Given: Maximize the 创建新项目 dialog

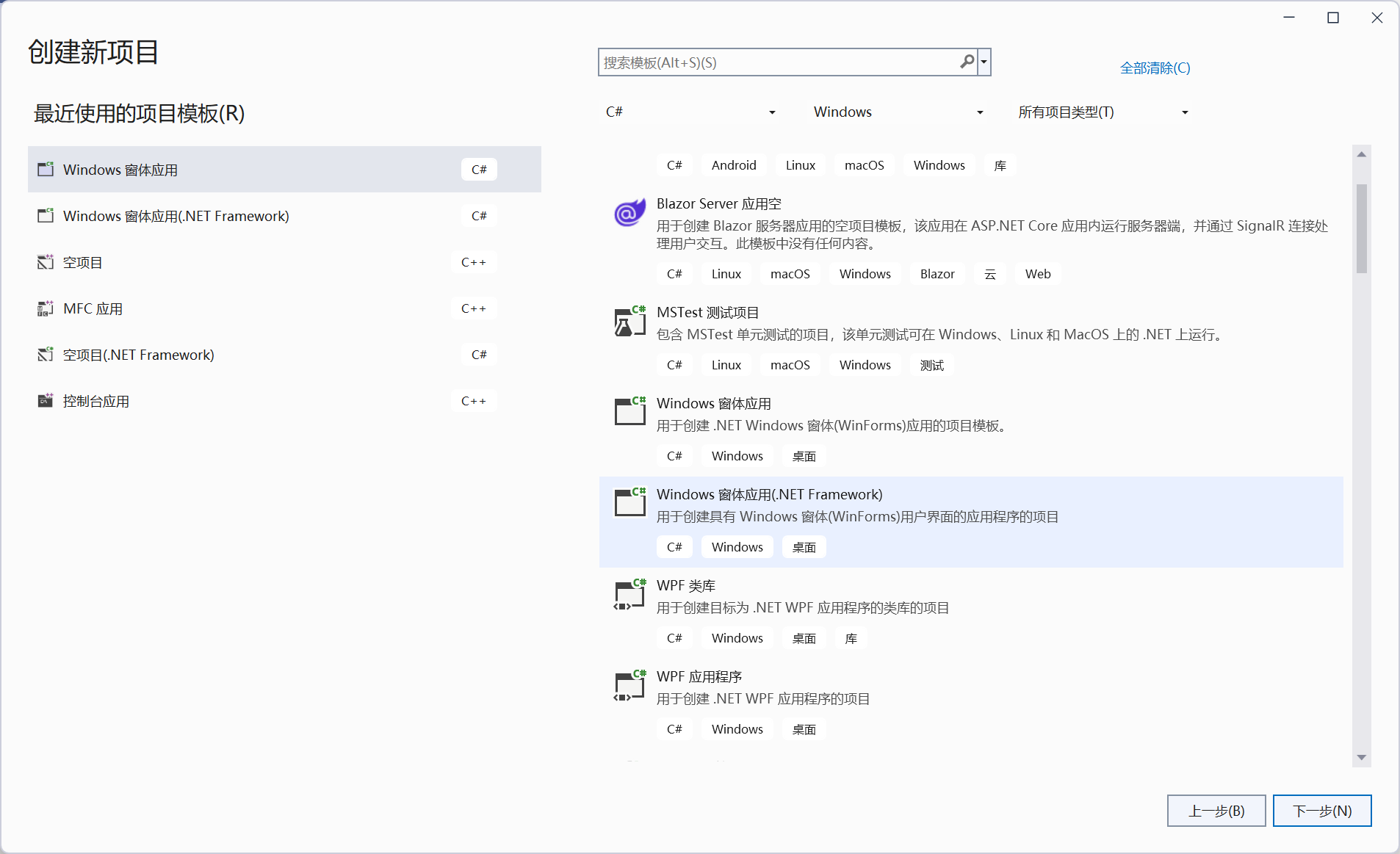Looking at the screenshot, I should coord(1333,18).
